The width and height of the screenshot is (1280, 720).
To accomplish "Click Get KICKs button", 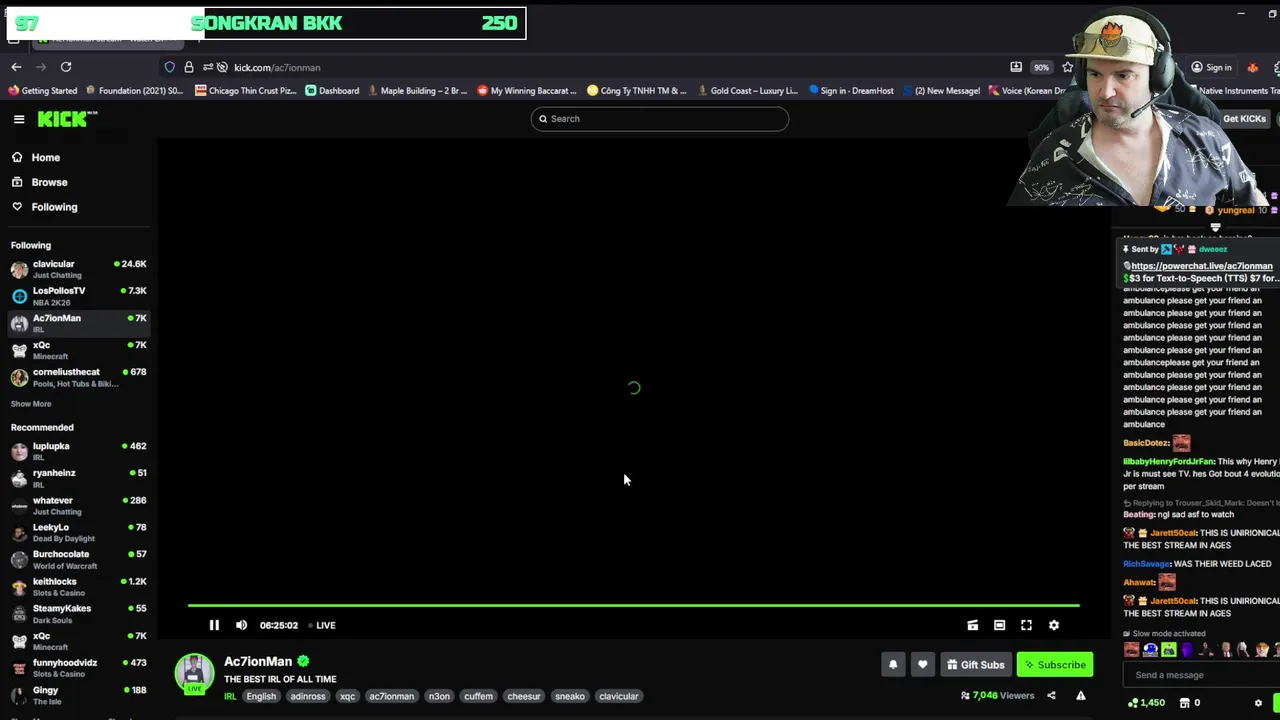I will tap(1244, 119).
